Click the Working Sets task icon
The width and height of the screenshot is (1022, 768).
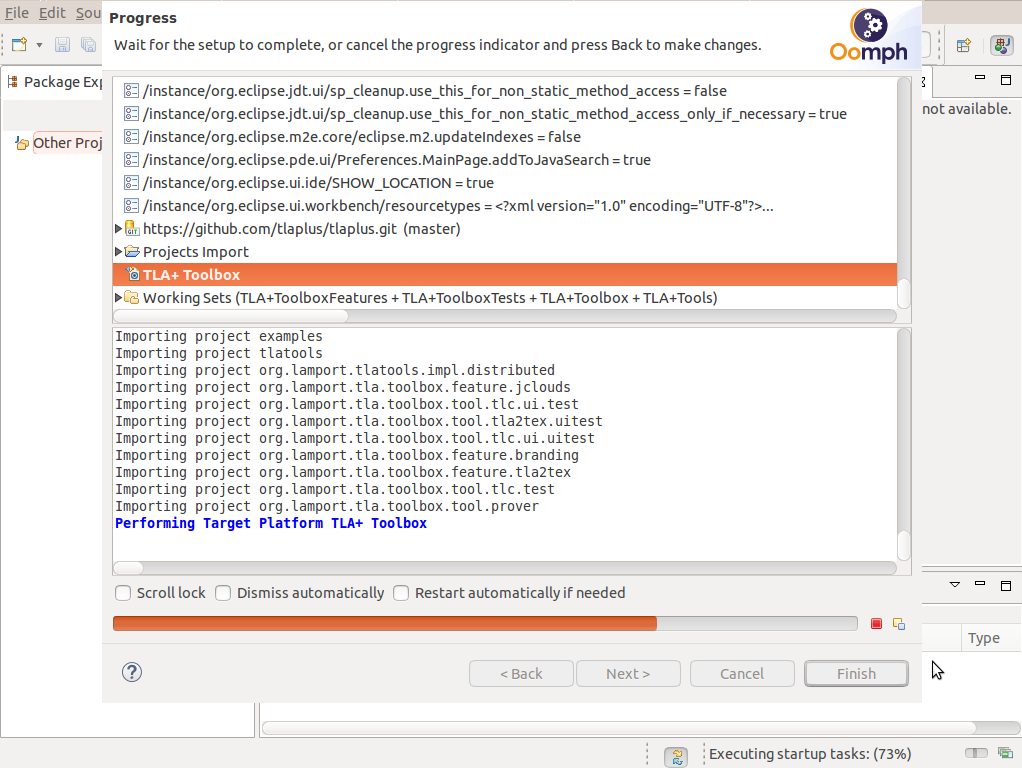(x=132, y=298)
